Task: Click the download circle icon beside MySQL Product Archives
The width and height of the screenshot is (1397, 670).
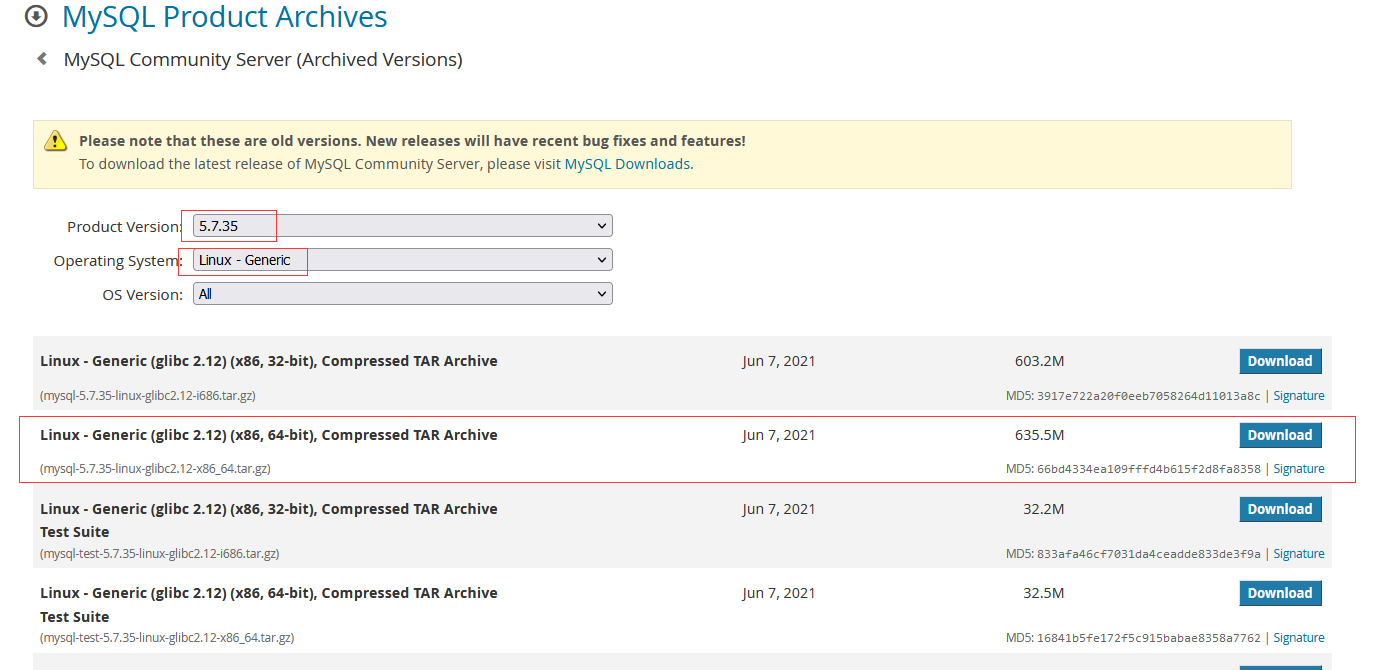Action: [x=37, y=16]
